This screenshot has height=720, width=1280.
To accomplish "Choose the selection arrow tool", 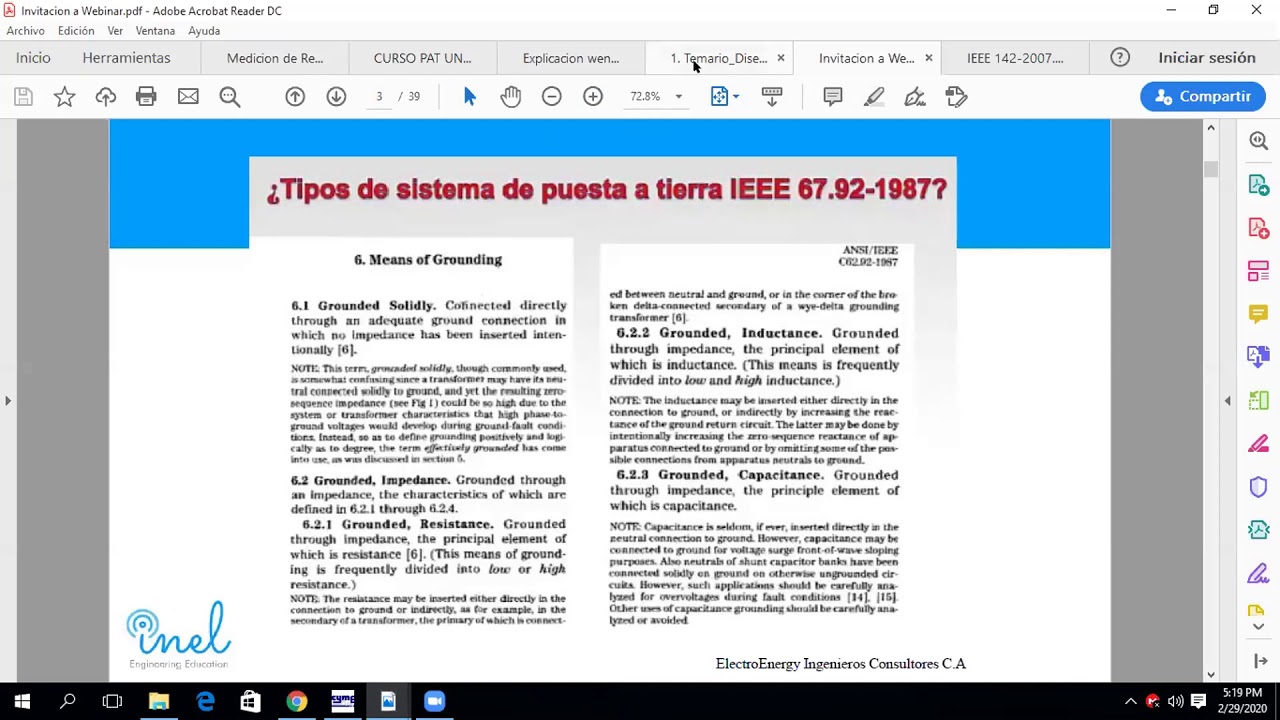I will coord(470,97).
